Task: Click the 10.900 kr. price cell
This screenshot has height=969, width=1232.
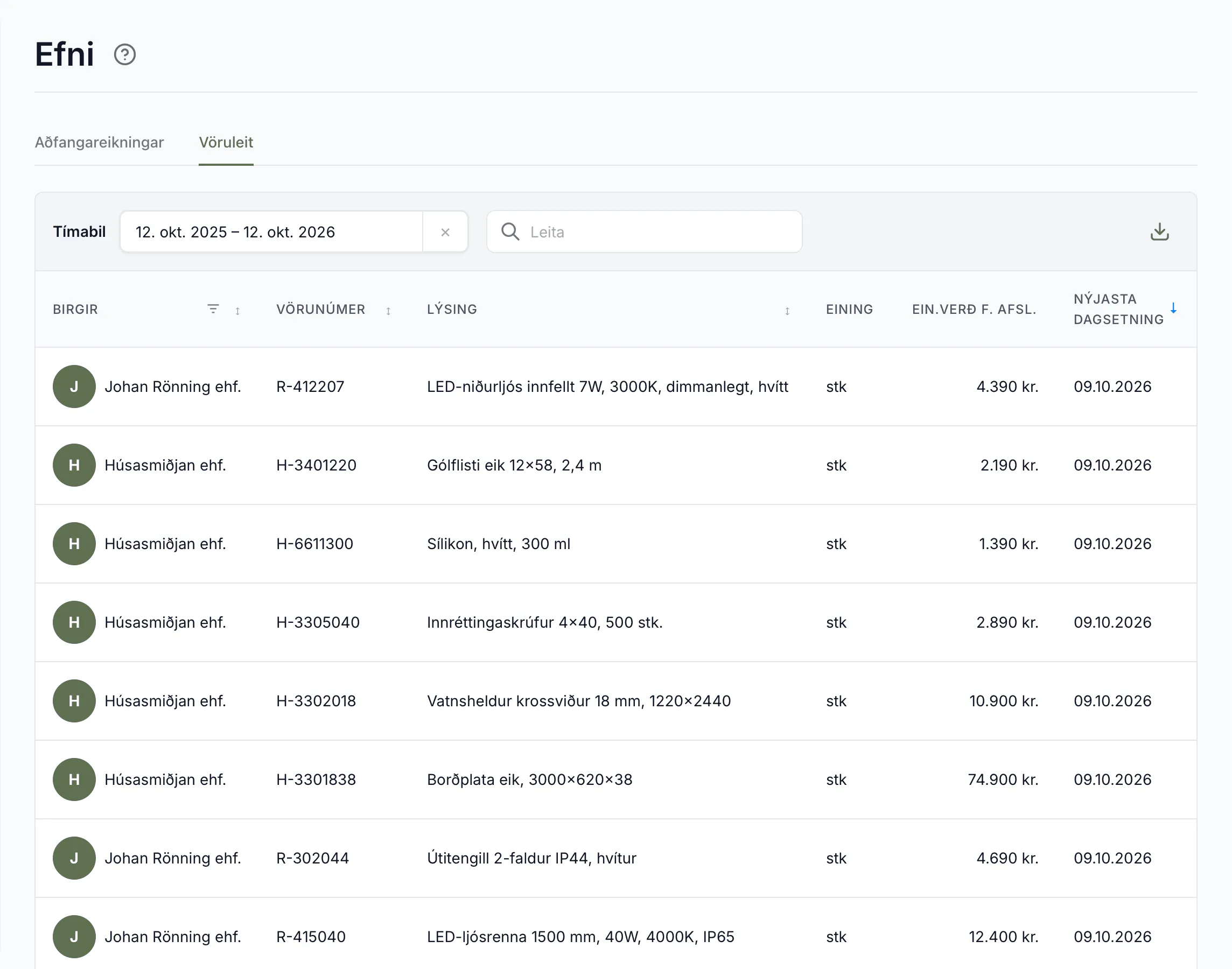Action: coord(1004,701)
